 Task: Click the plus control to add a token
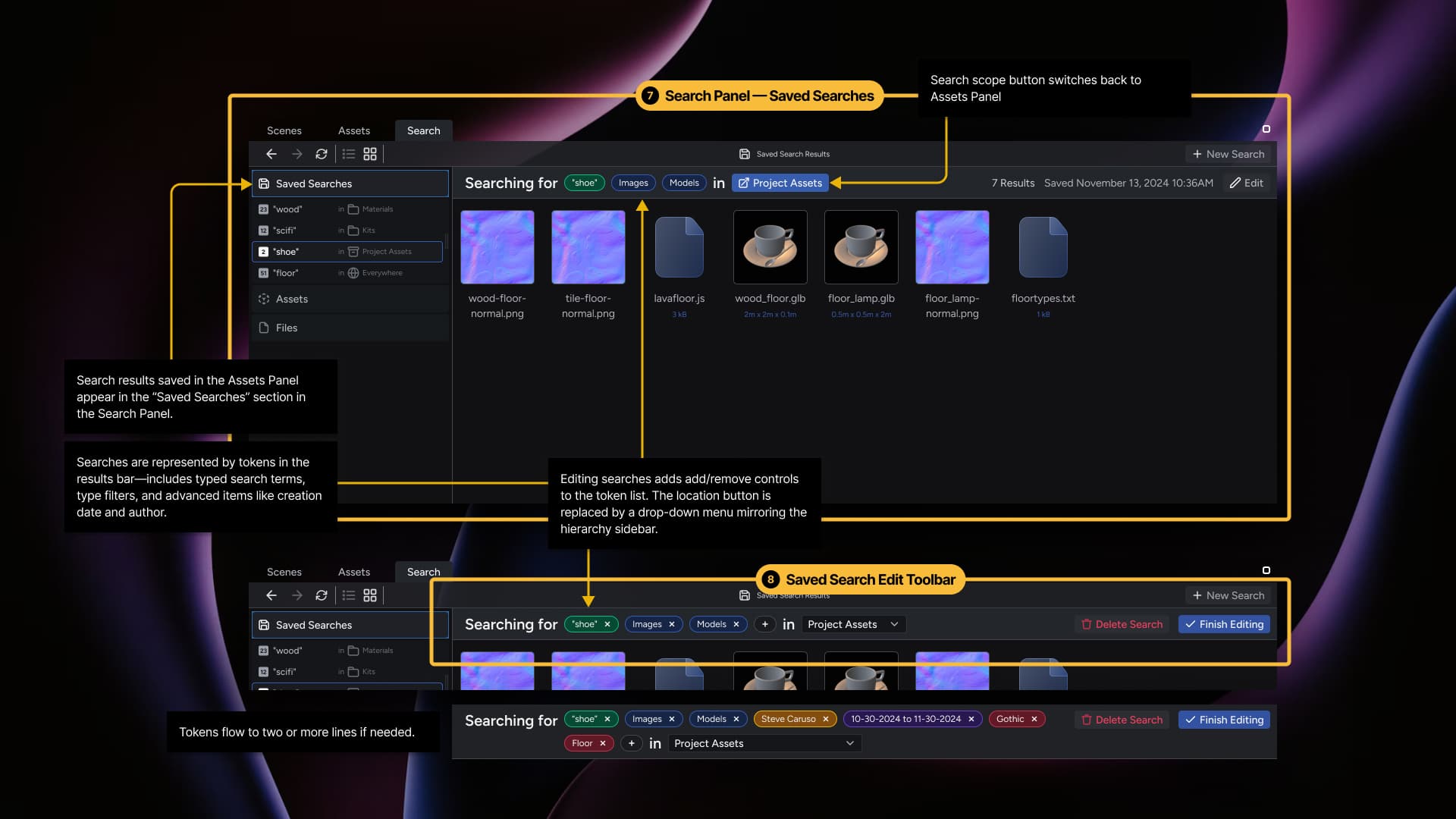(765, 624)
